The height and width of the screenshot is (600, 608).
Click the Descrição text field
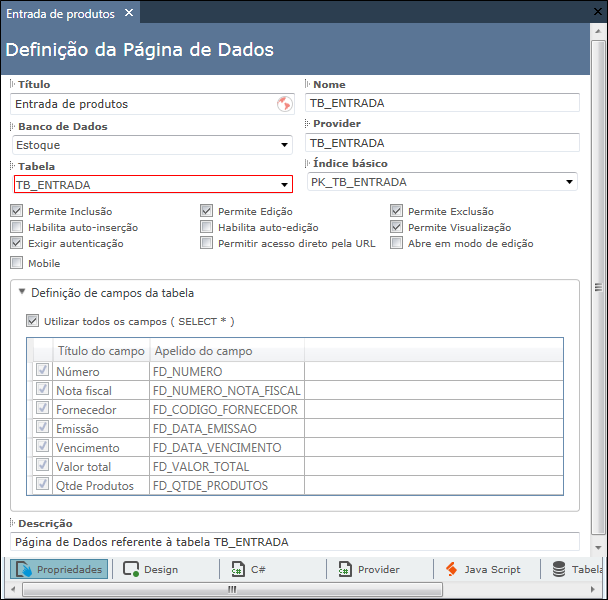(294, 541)
